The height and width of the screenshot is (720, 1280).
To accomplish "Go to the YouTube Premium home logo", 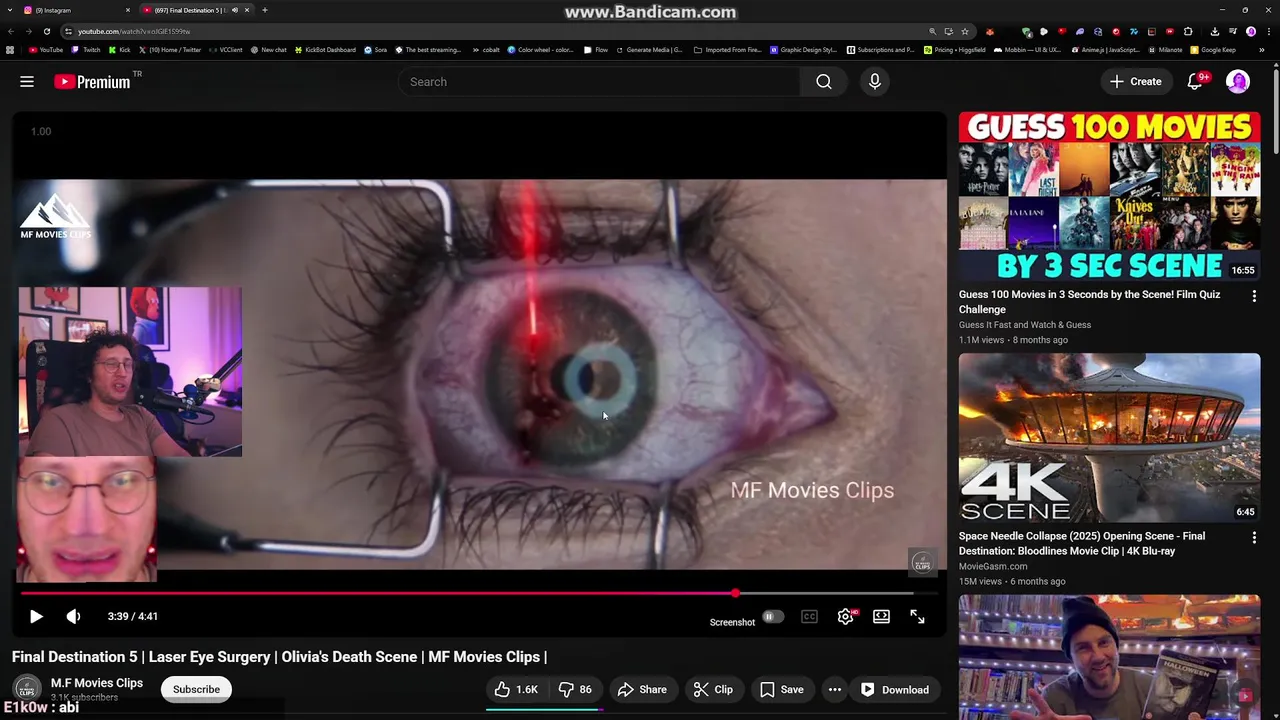I will pyautogui.click(x=92, y=82).
